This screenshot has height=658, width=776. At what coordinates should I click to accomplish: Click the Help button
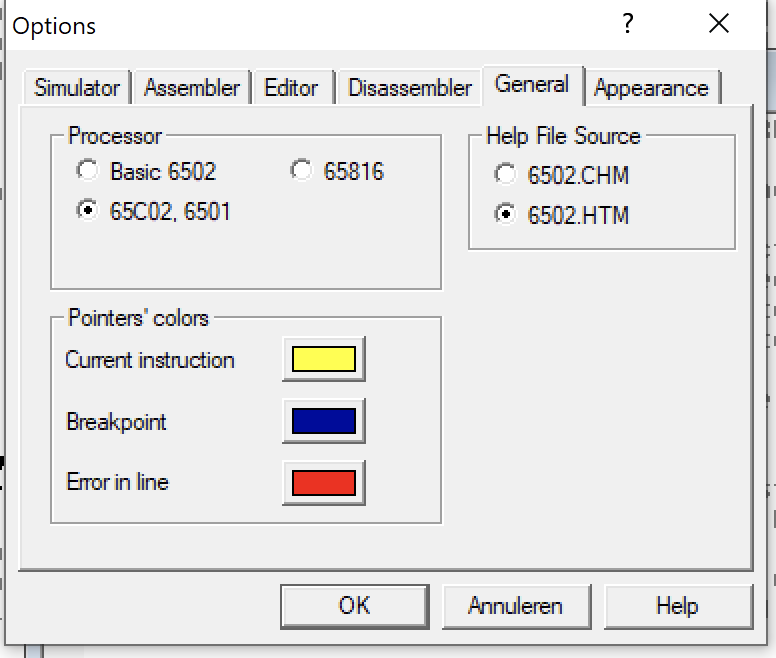point(677,606)
